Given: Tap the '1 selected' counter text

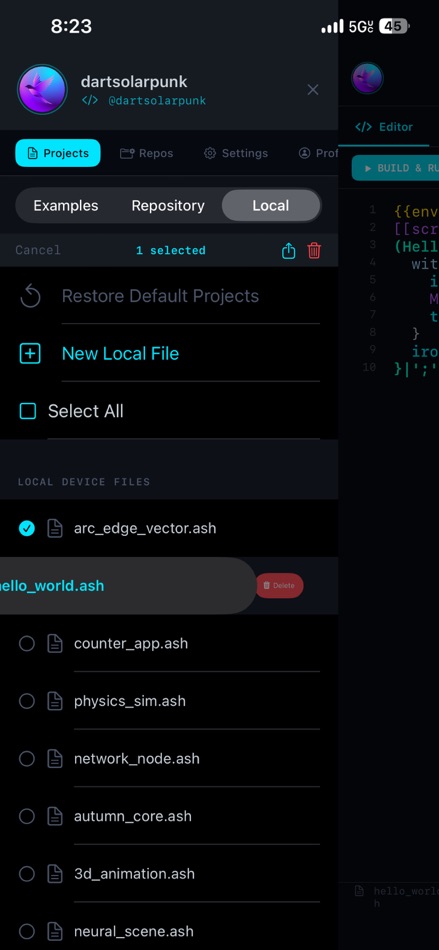Looking at the screenshot, I should [x=171, y=250].
